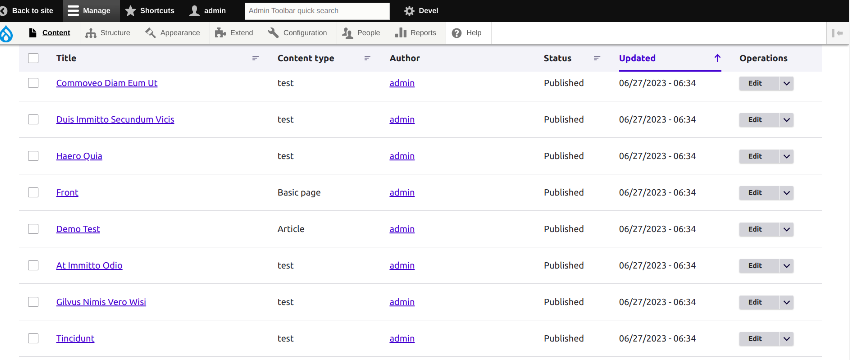Sort by Title using its sort icon

(x=256, y=58)
